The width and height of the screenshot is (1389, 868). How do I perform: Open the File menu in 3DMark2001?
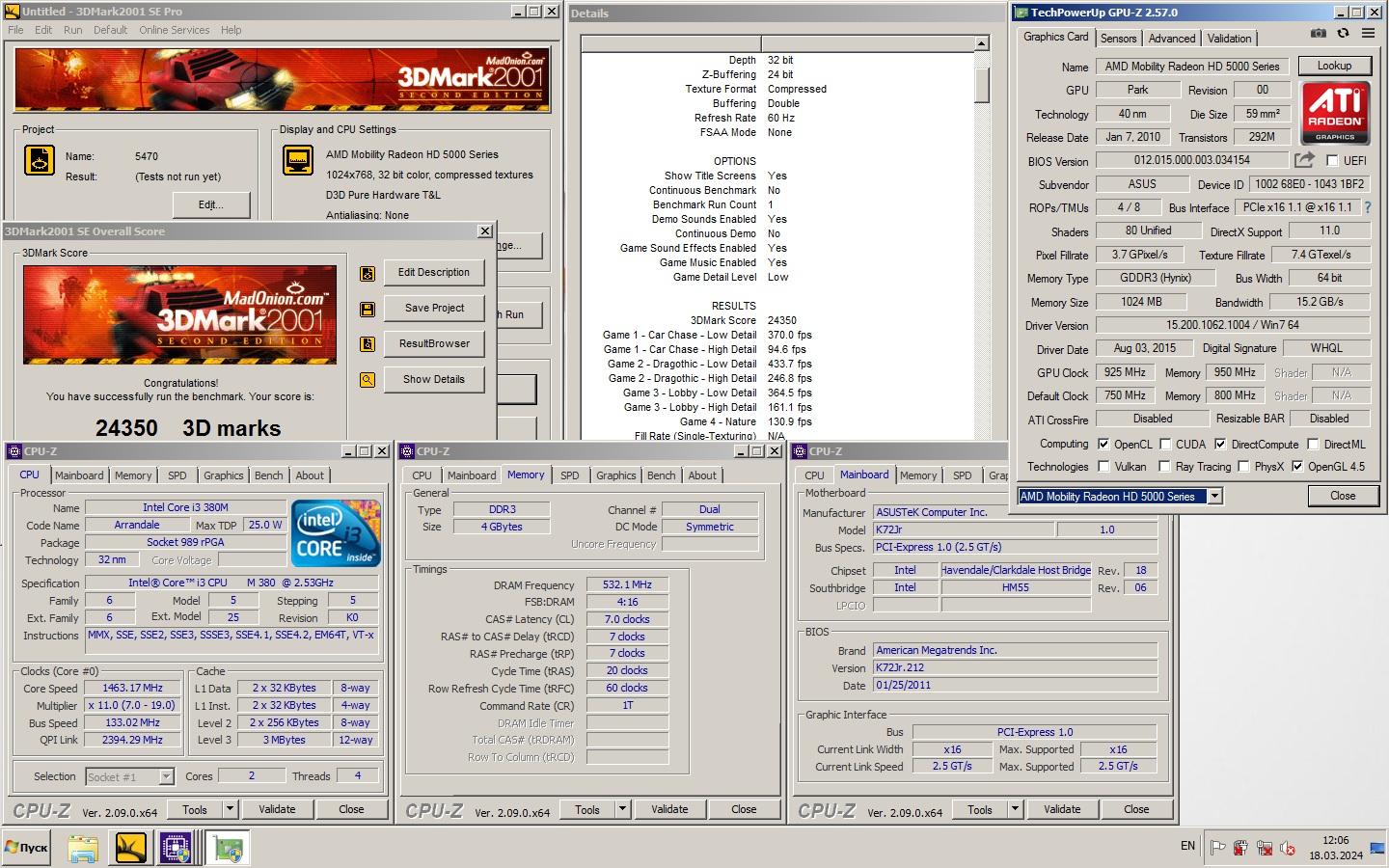(15, 30)
